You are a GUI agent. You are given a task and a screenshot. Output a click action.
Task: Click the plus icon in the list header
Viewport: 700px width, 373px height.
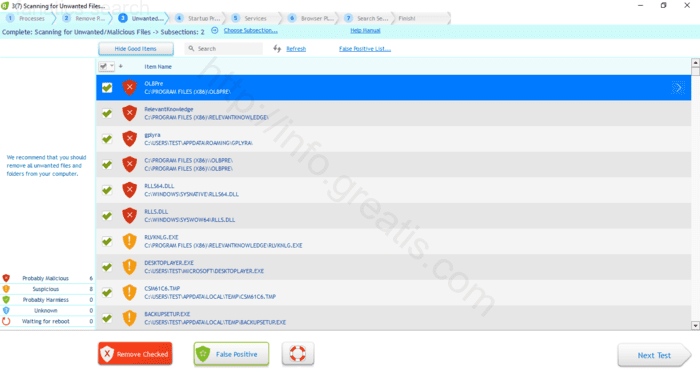click(121, 66)
